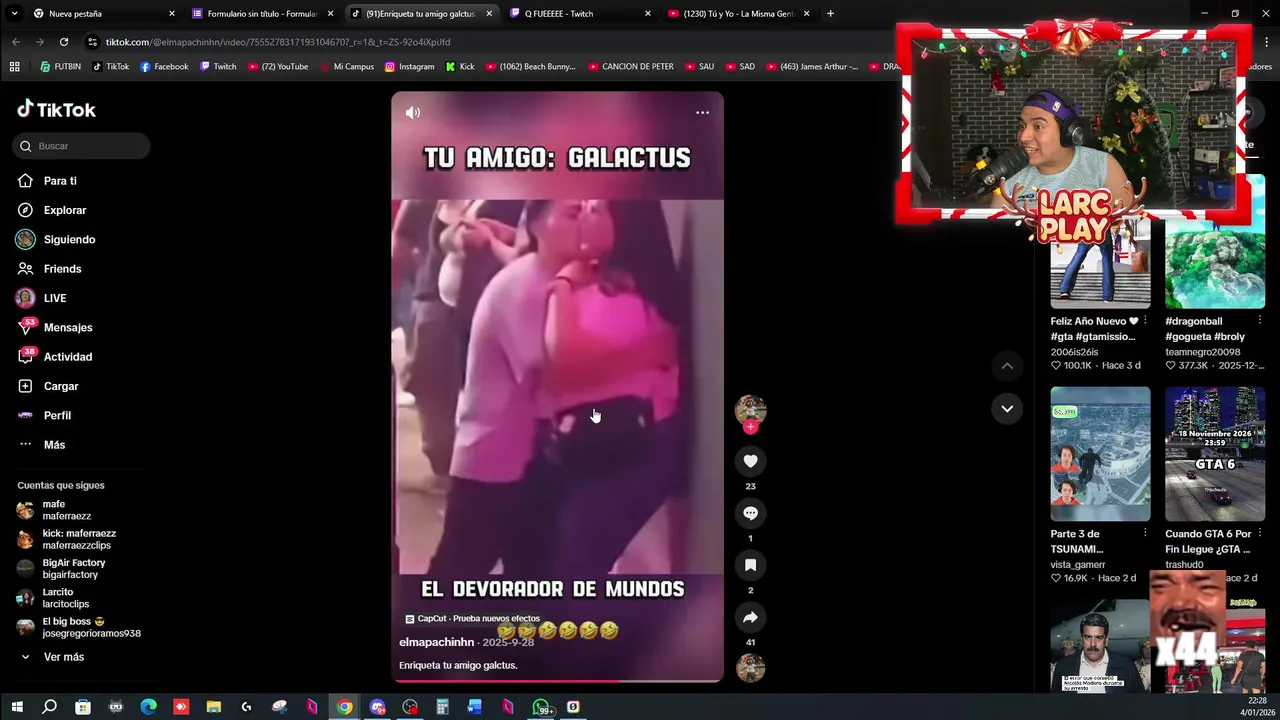Image resolution: width=1280 pixels, height=720 pixels.
Task: Open options for Parte 3 de TSUNAMI
Action: 1145,534
